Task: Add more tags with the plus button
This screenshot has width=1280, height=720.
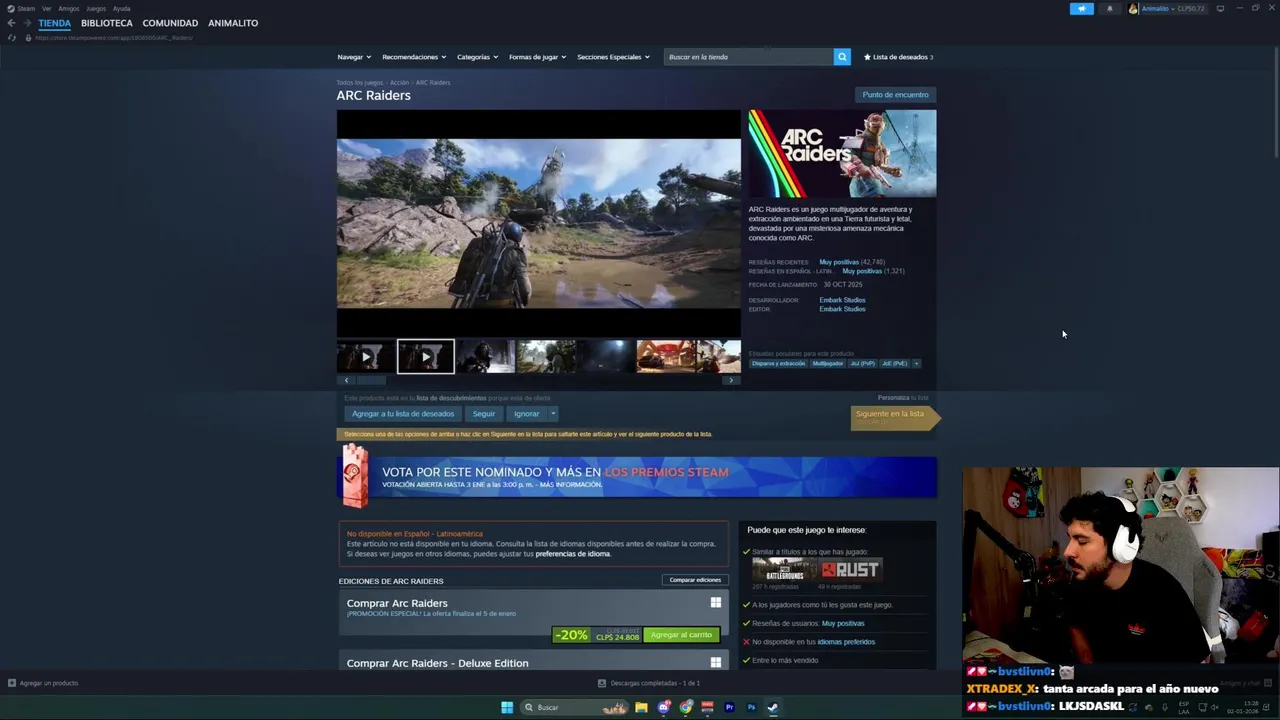Action: pos(916,363)
